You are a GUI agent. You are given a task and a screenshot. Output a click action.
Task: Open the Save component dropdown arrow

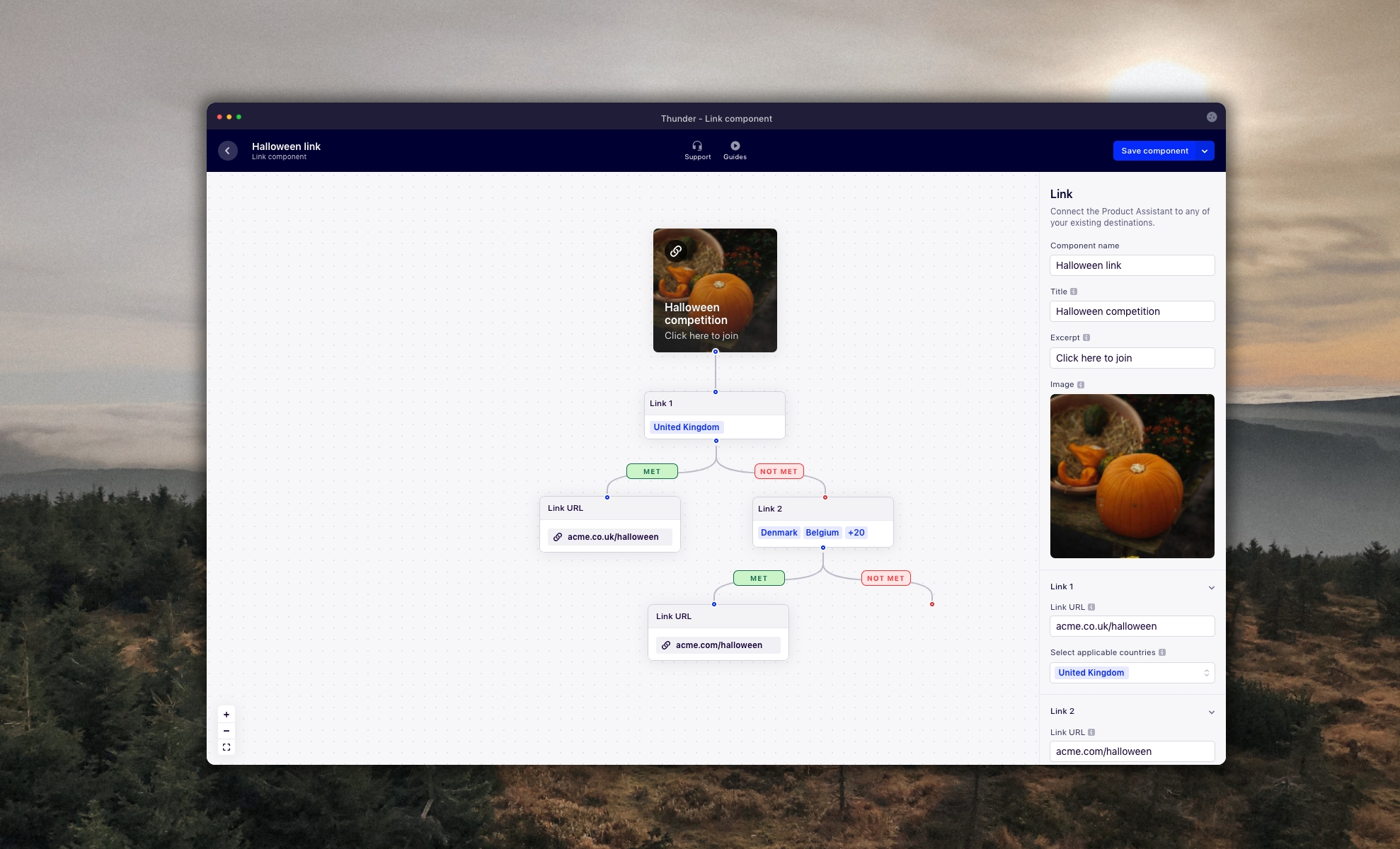(1205, 151)
